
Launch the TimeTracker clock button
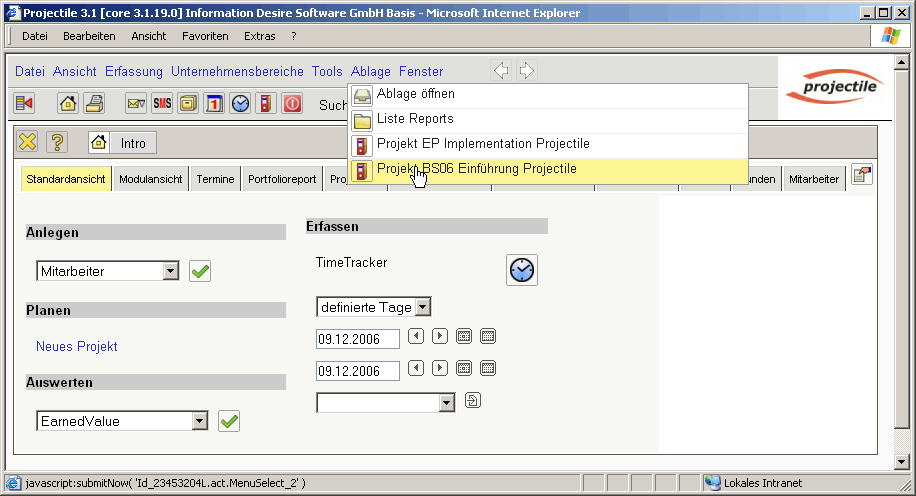point(522,270)
